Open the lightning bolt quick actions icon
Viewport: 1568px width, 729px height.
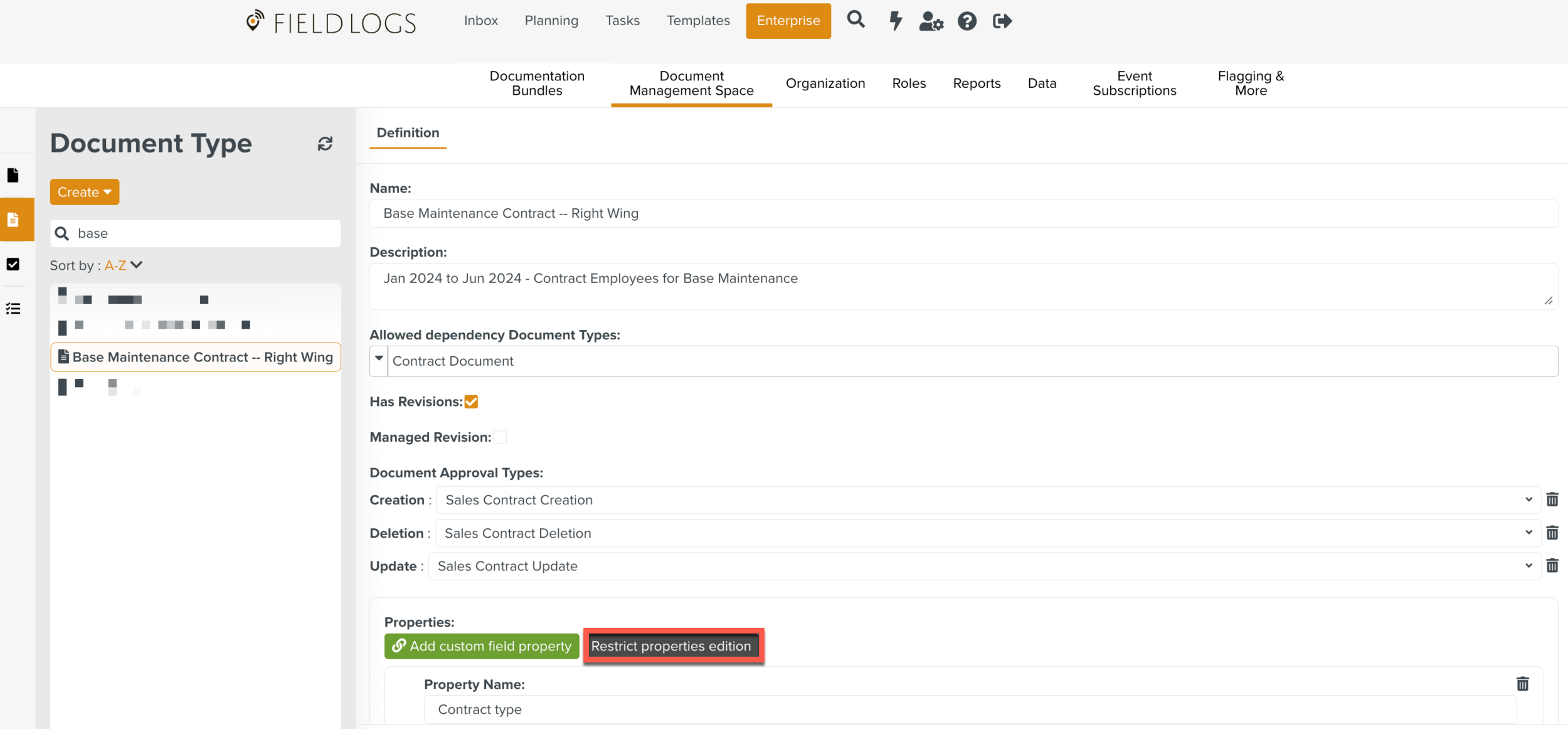[896, 21]
